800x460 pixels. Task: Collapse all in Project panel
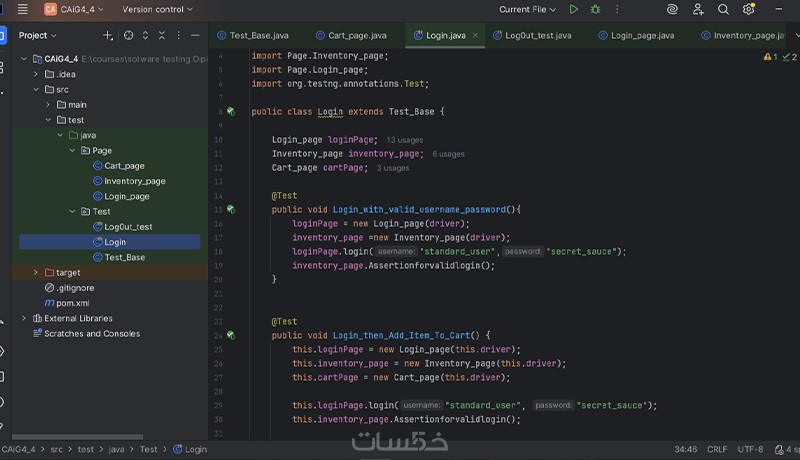click(162, 35)
